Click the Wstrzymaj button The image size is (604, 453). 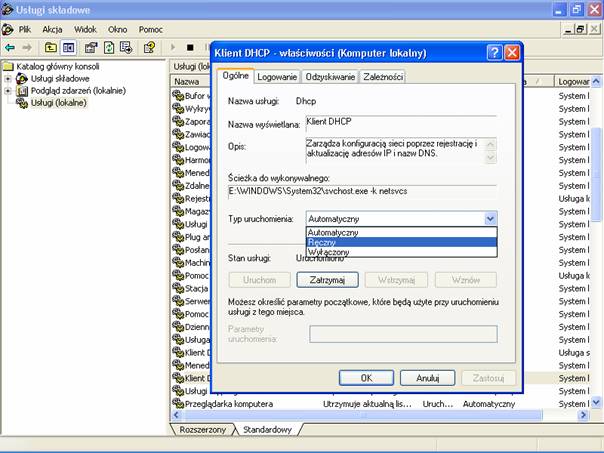(396, 280)
